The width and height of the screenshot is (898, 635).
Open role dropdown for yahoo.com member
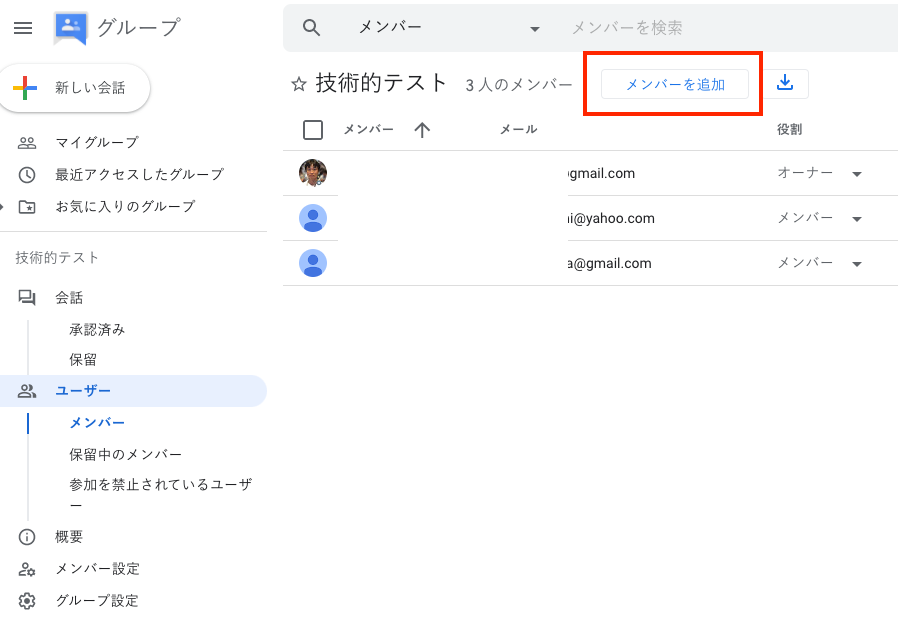857,219
